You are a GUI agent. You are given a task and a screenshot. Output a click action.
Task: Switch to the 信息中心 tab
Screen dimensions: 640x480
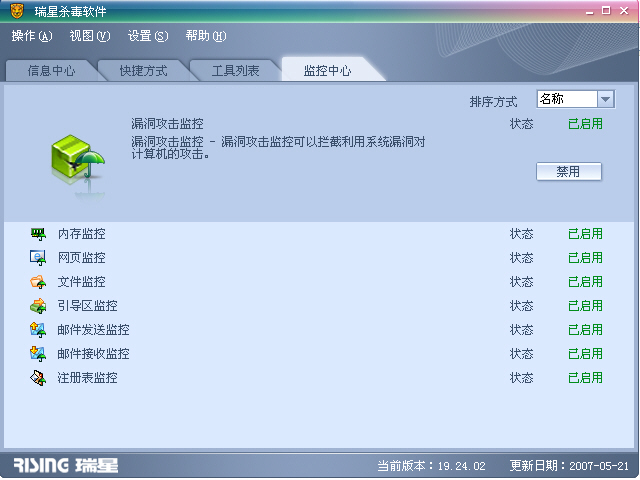click(51, 71)
